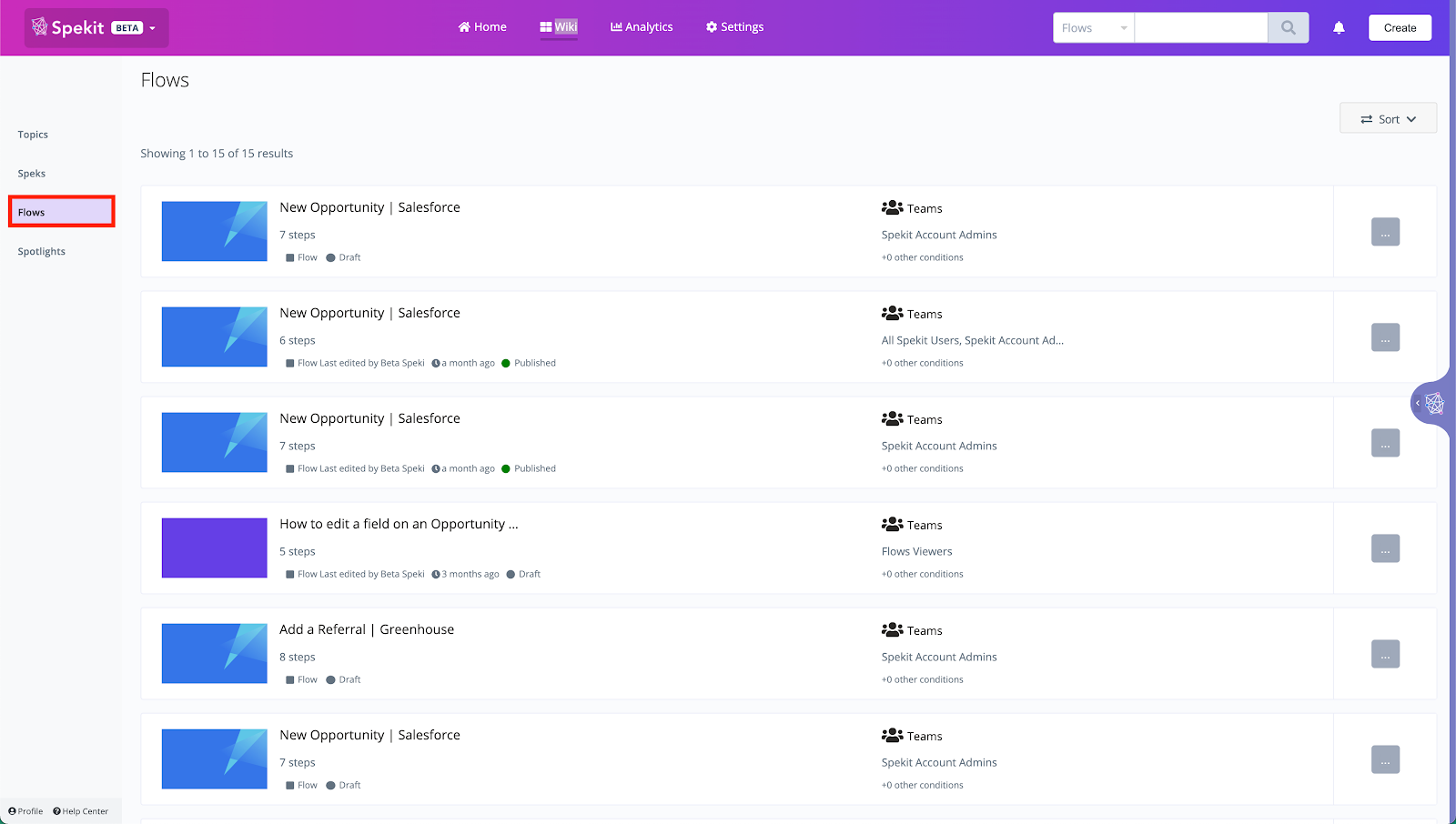Viewport: 1456px width, 824px height.
Task: Go to Home in the top navigation
Action: (x=482, y=27)
